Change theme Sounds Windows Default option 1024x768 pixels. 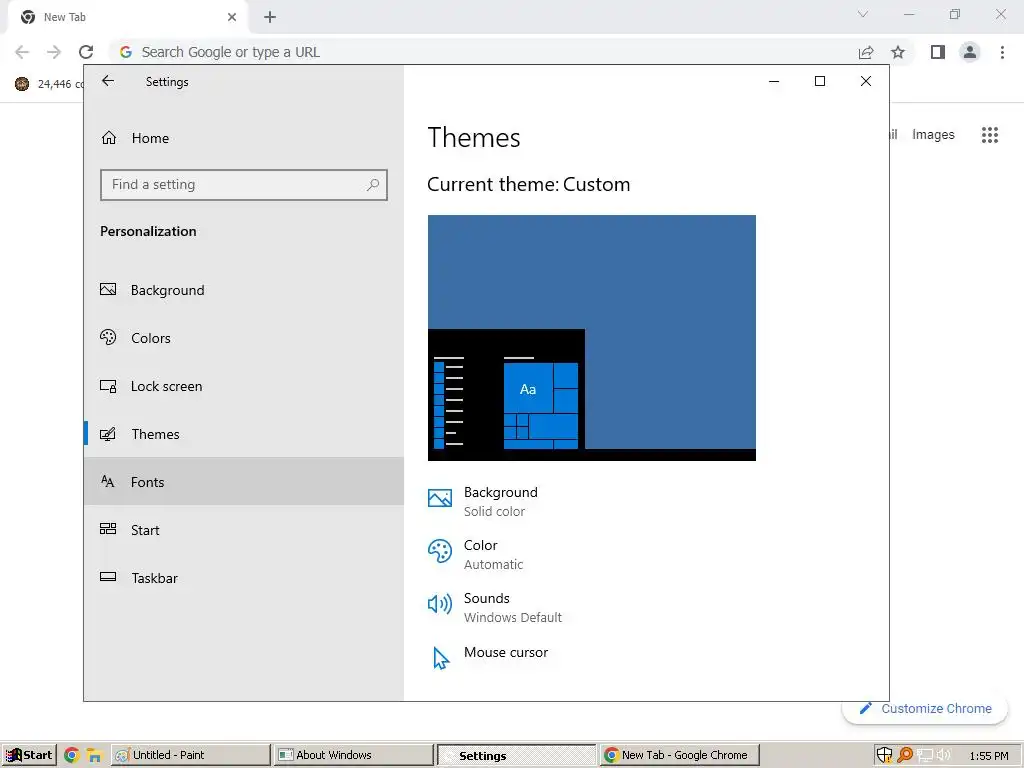click(495, 607)
